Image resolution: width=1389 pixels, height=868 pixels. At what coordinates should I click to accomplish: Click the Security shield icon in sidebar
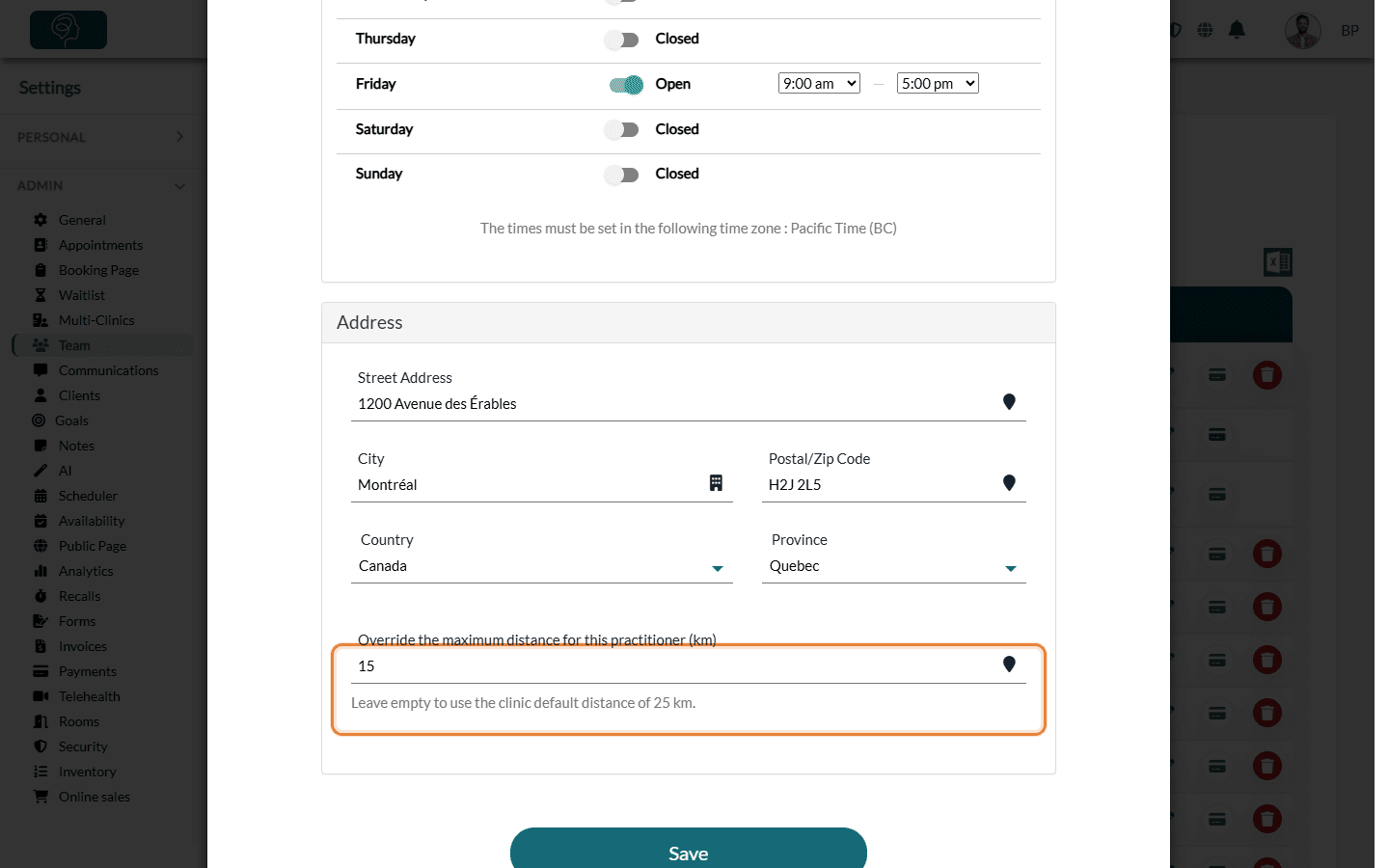click(41, 746)
